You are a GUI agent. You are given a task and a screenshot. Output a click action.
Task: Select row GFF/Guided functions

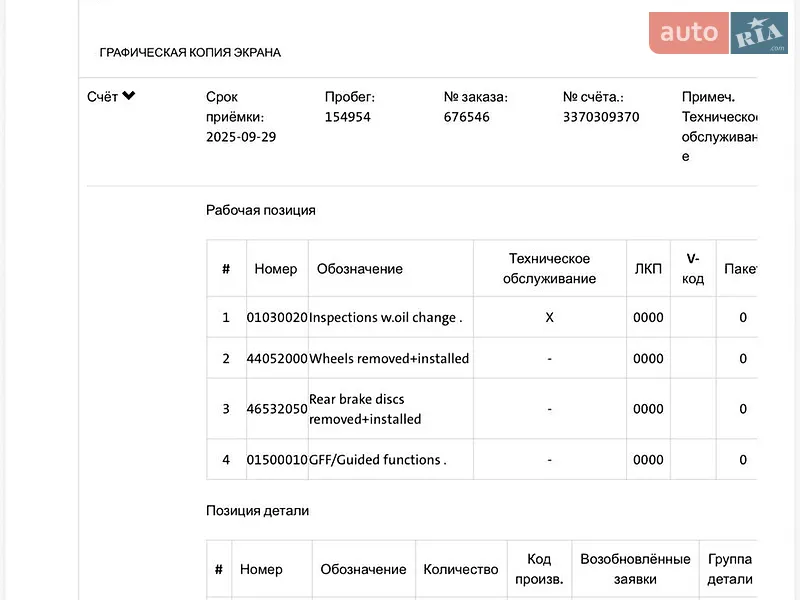(x=482, y=459)
